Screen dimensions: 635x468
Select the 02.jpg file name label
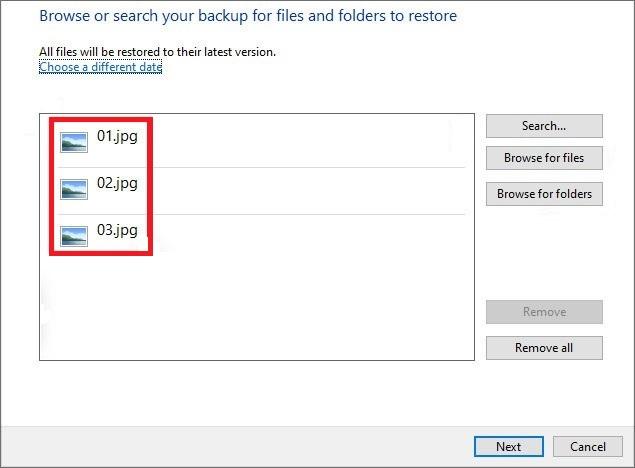click(x=117, y=183)
